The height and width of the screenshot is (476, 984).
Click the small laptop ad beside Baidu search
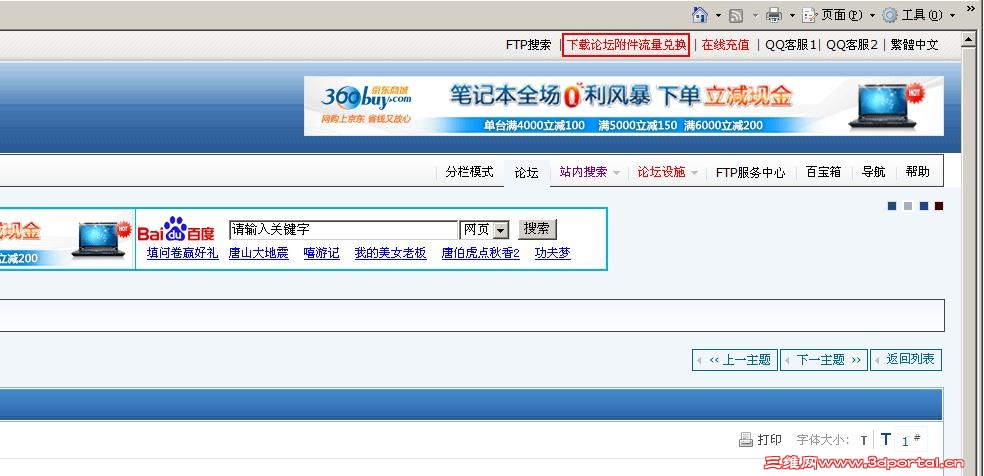coord(66,240)
